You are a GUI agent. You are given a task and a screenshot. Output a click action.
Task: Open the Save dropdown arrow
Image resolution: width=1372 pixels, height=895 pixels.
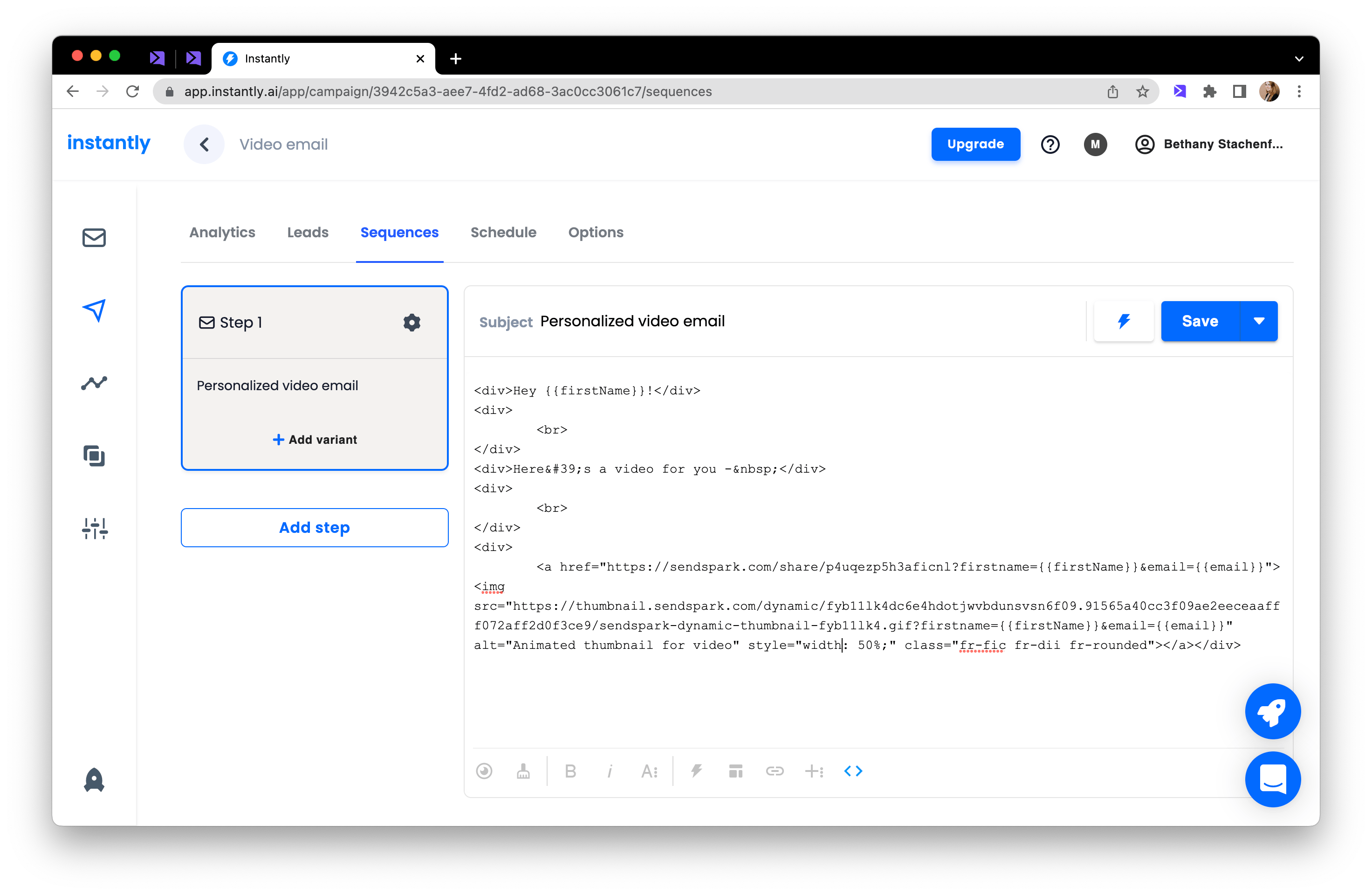[x=1258, y=321]
